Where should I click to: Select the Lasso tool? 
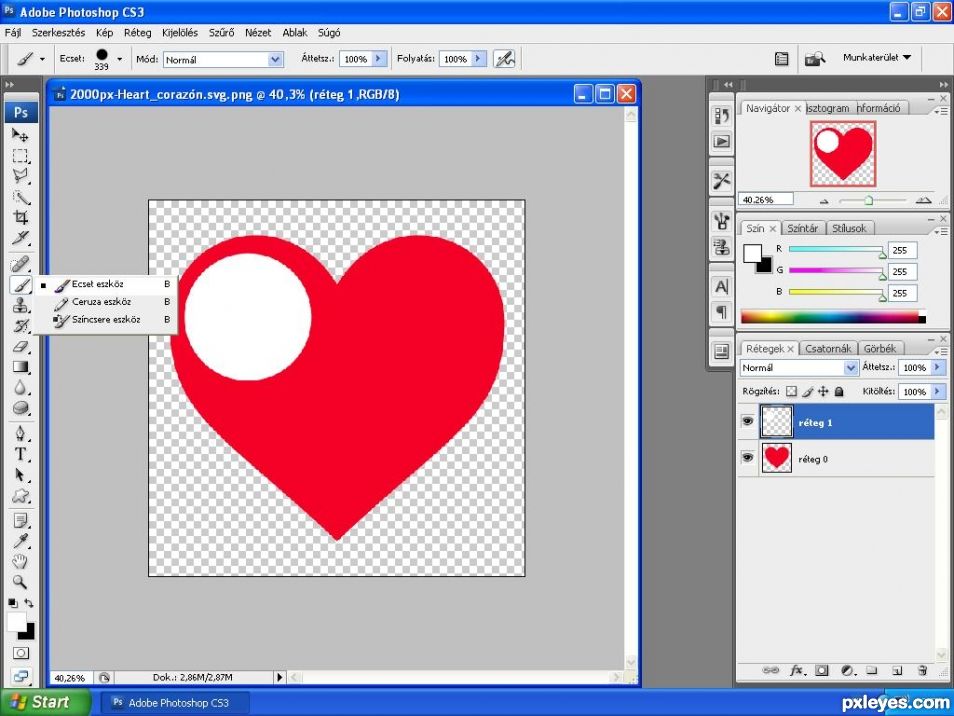(20, 176)
